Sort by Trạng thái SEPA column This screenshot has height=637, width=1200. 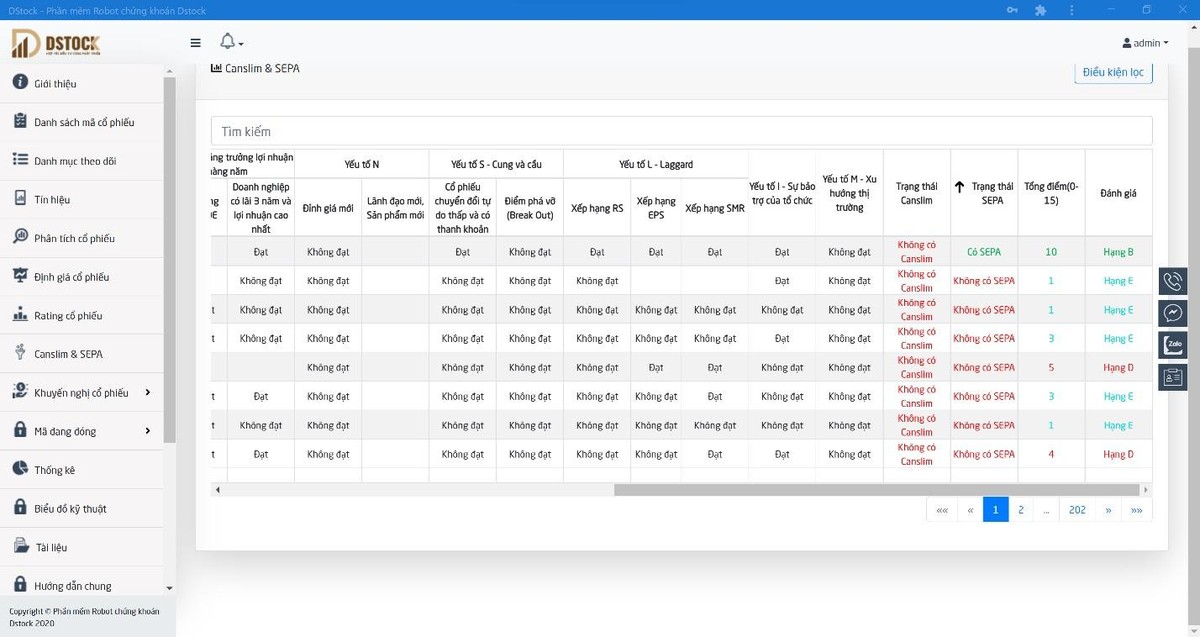[x=984, y=193]
